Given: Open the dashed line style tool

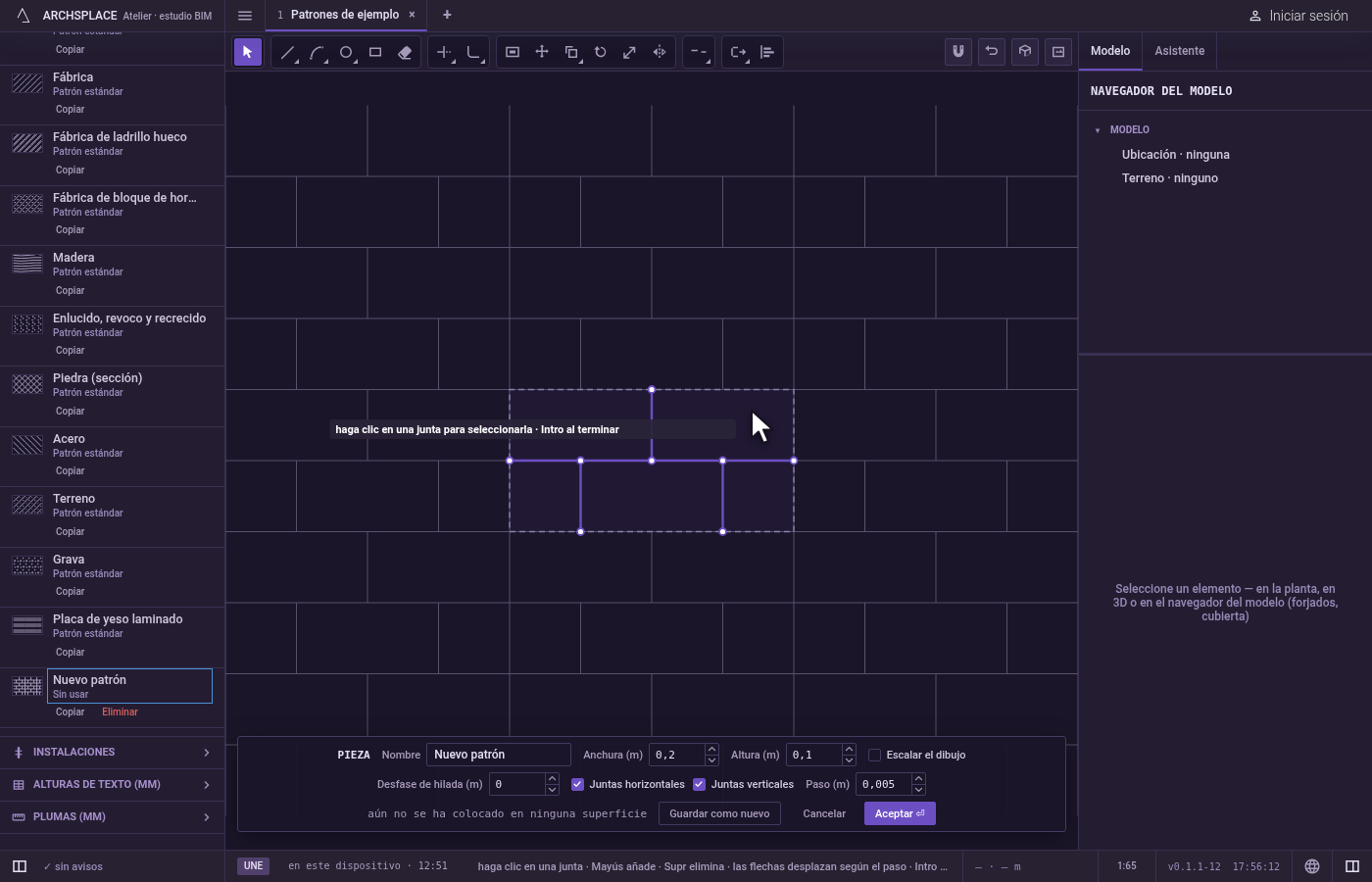Looking at the screenshot, I should click(699, 52).
